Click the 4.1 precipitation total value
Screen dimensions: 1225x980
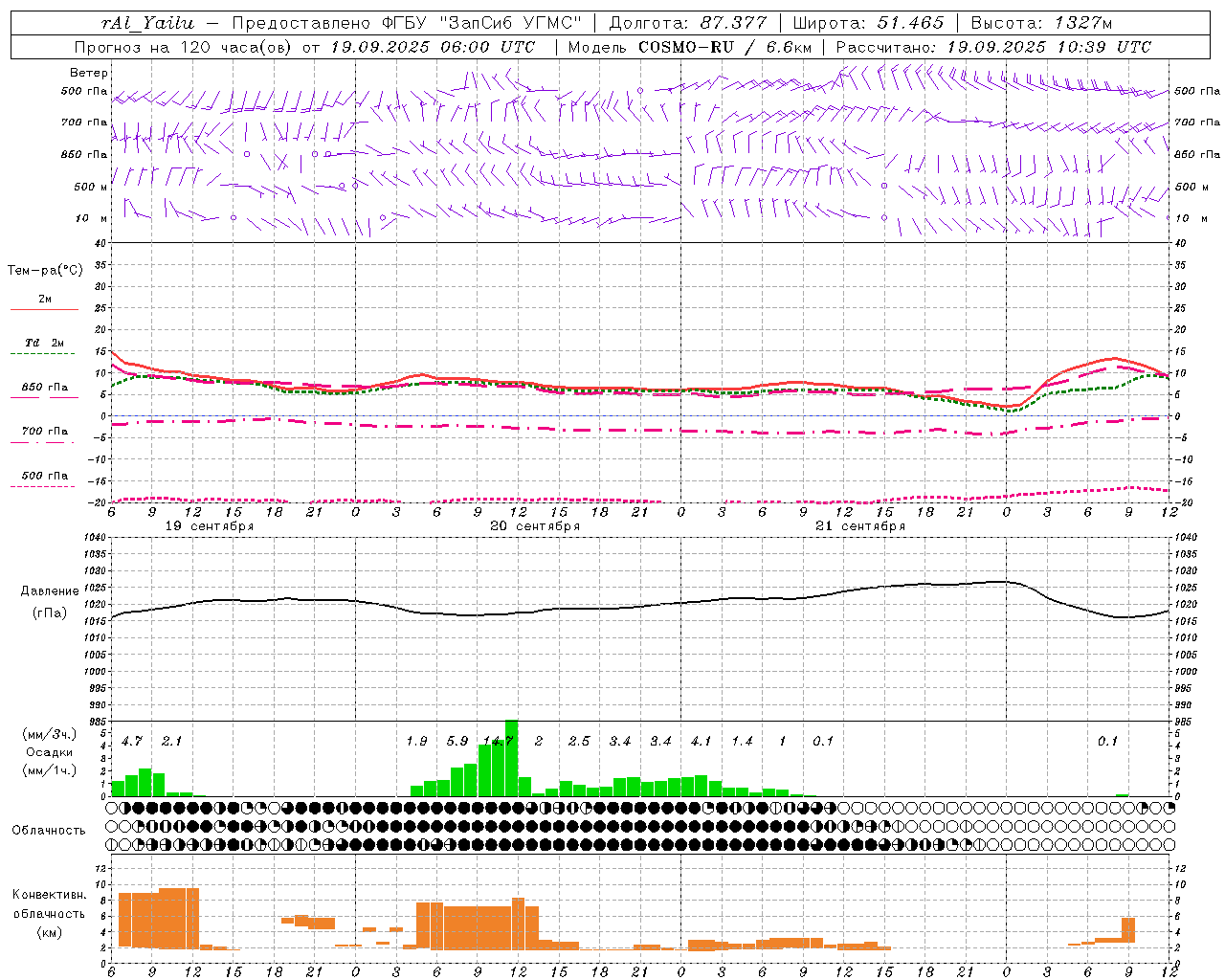pos(702,741)
